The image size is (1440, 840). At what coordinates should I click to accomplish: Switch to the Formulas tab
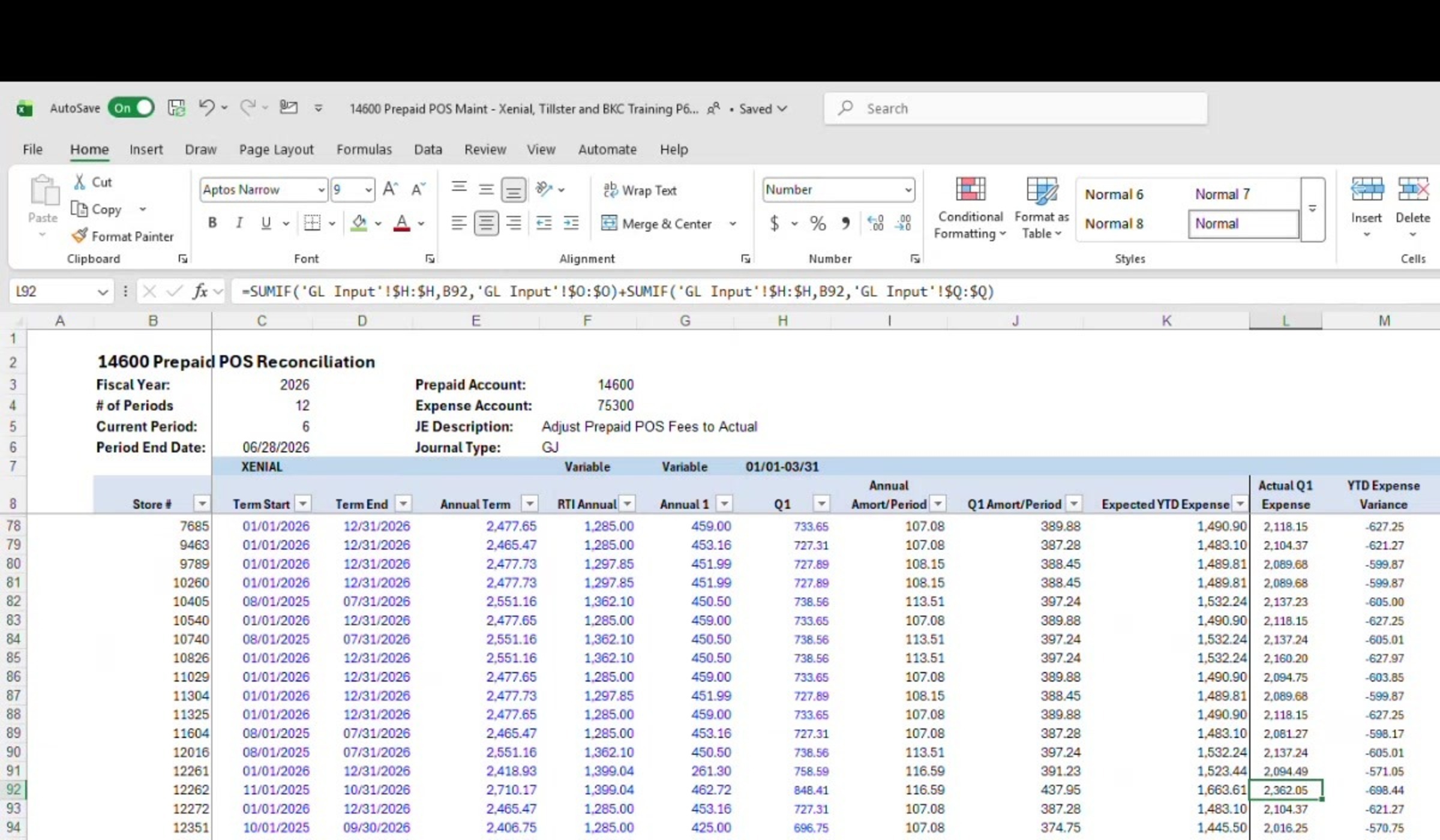[364, 149]
